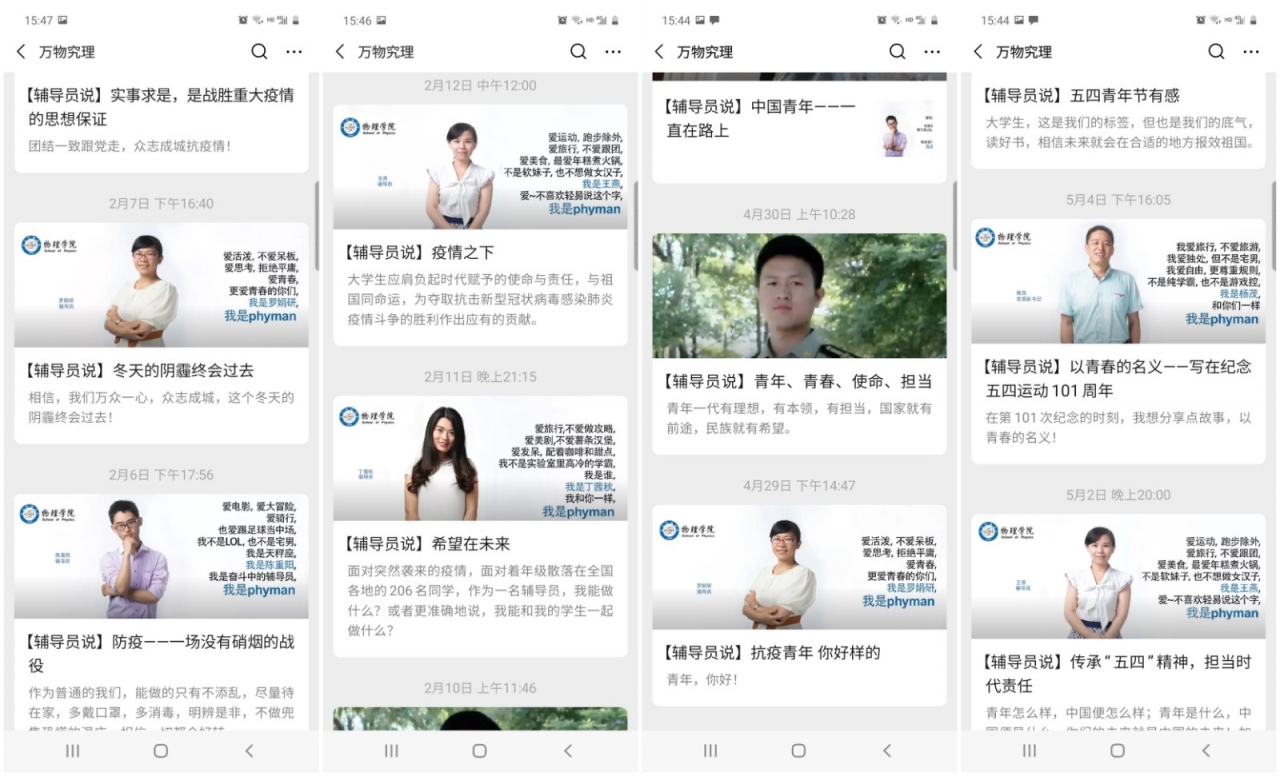Tap the soldier photo above 青年、青春、使命、担当

point(799,296)
